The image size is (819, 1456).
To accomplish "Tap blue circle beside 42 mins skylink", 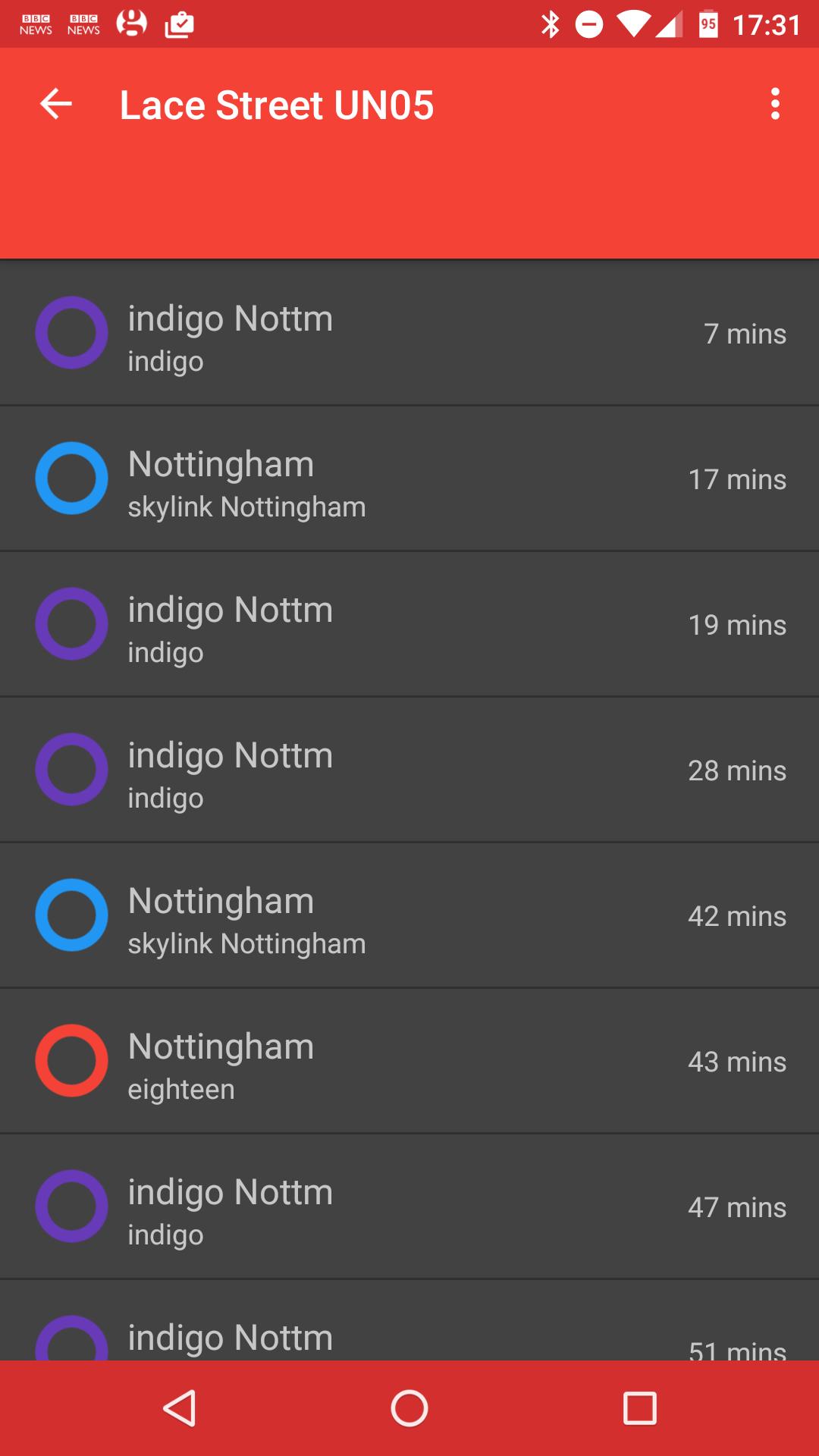I will pyautogui.click(x=72, y=915).
